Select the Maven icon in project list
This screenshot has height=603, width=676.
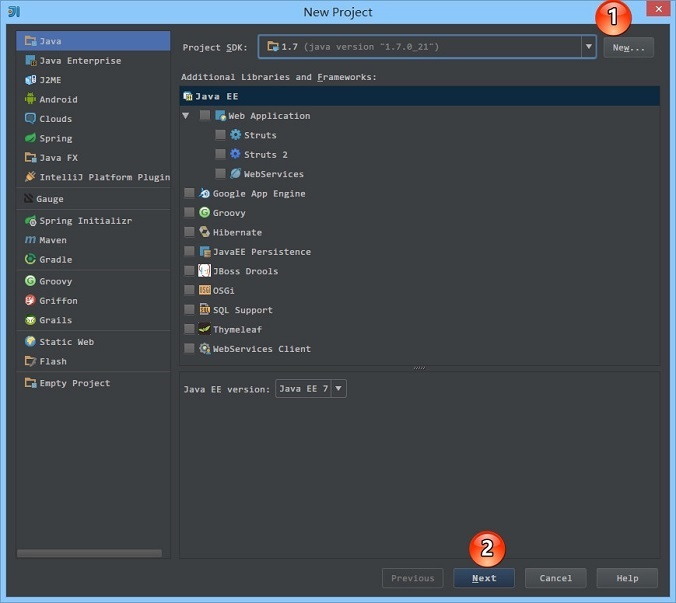pos(30,240)
